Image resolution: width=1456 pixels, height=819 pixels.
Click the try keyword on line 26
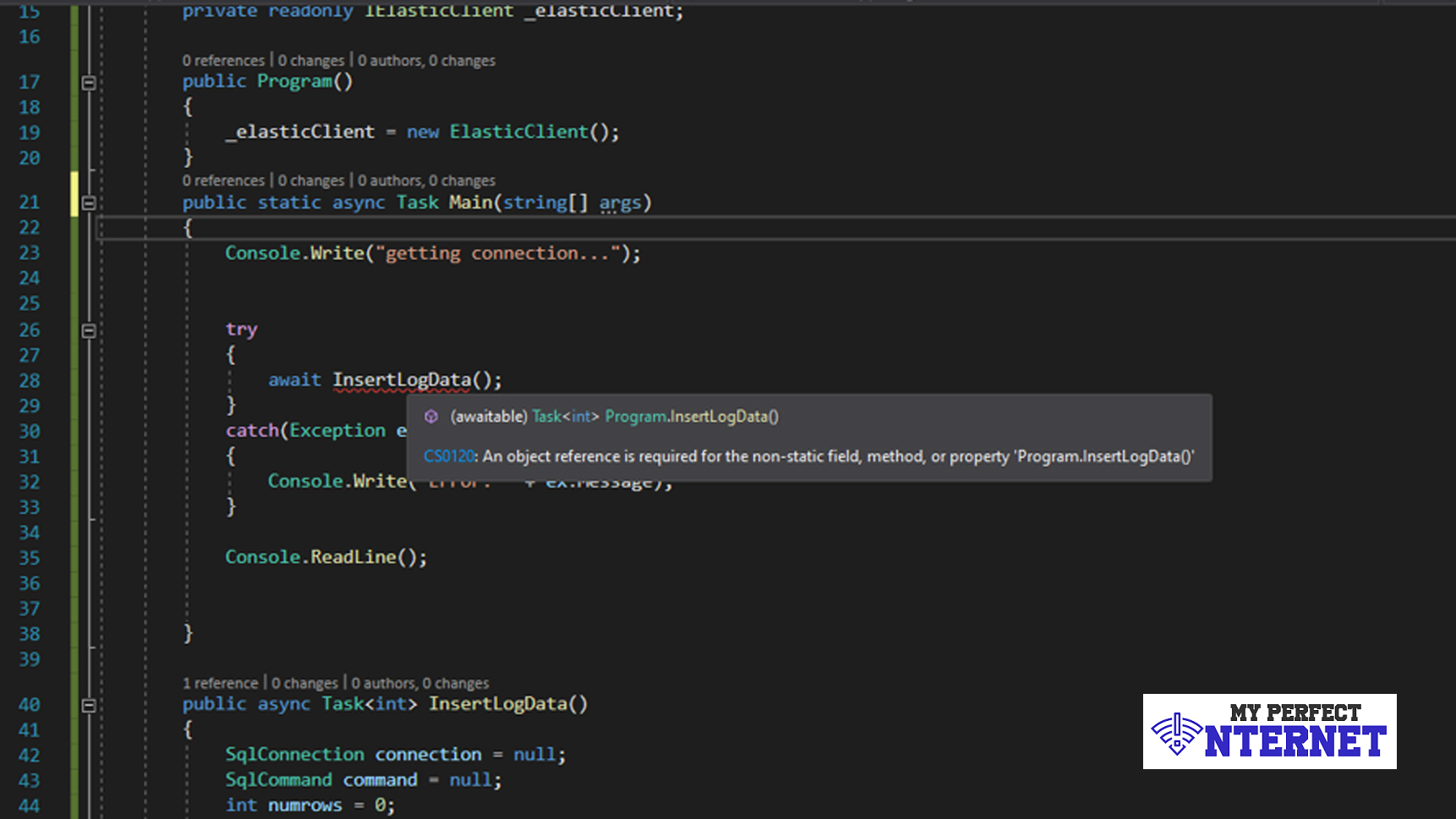pyautogui.click(x=241, y=330)
